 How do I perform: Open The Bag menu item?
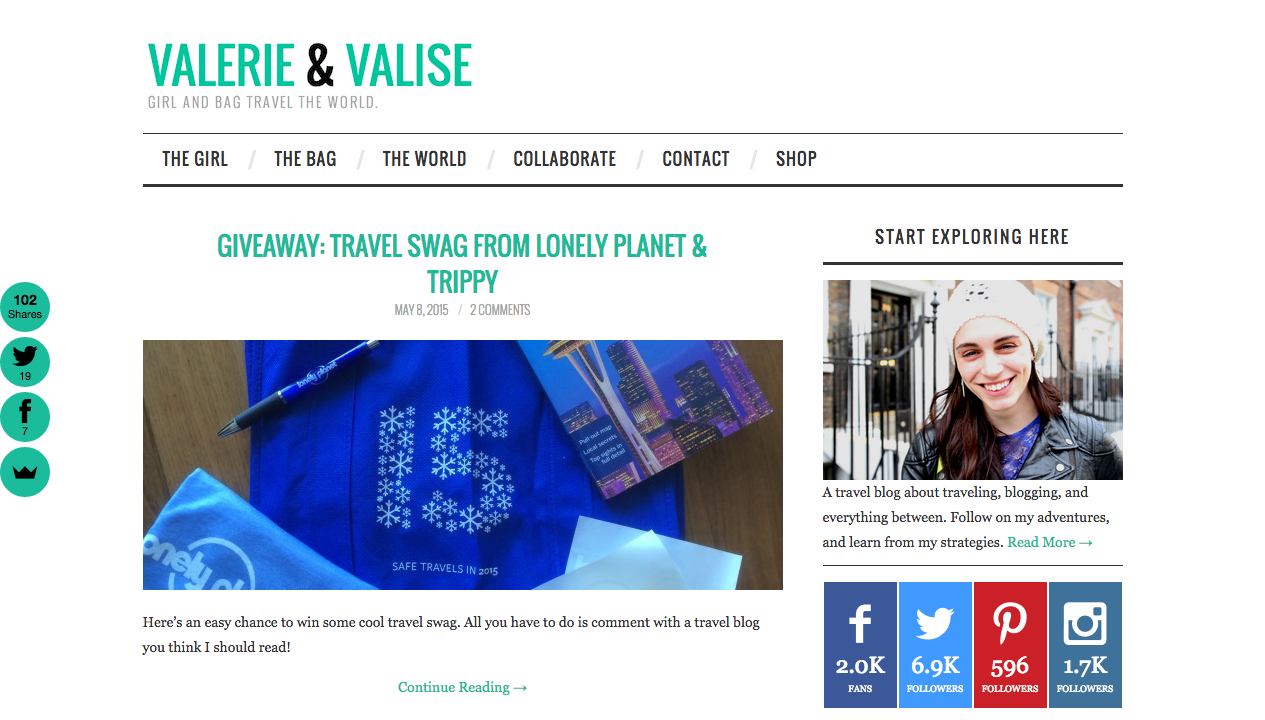(x=305, y=159)
